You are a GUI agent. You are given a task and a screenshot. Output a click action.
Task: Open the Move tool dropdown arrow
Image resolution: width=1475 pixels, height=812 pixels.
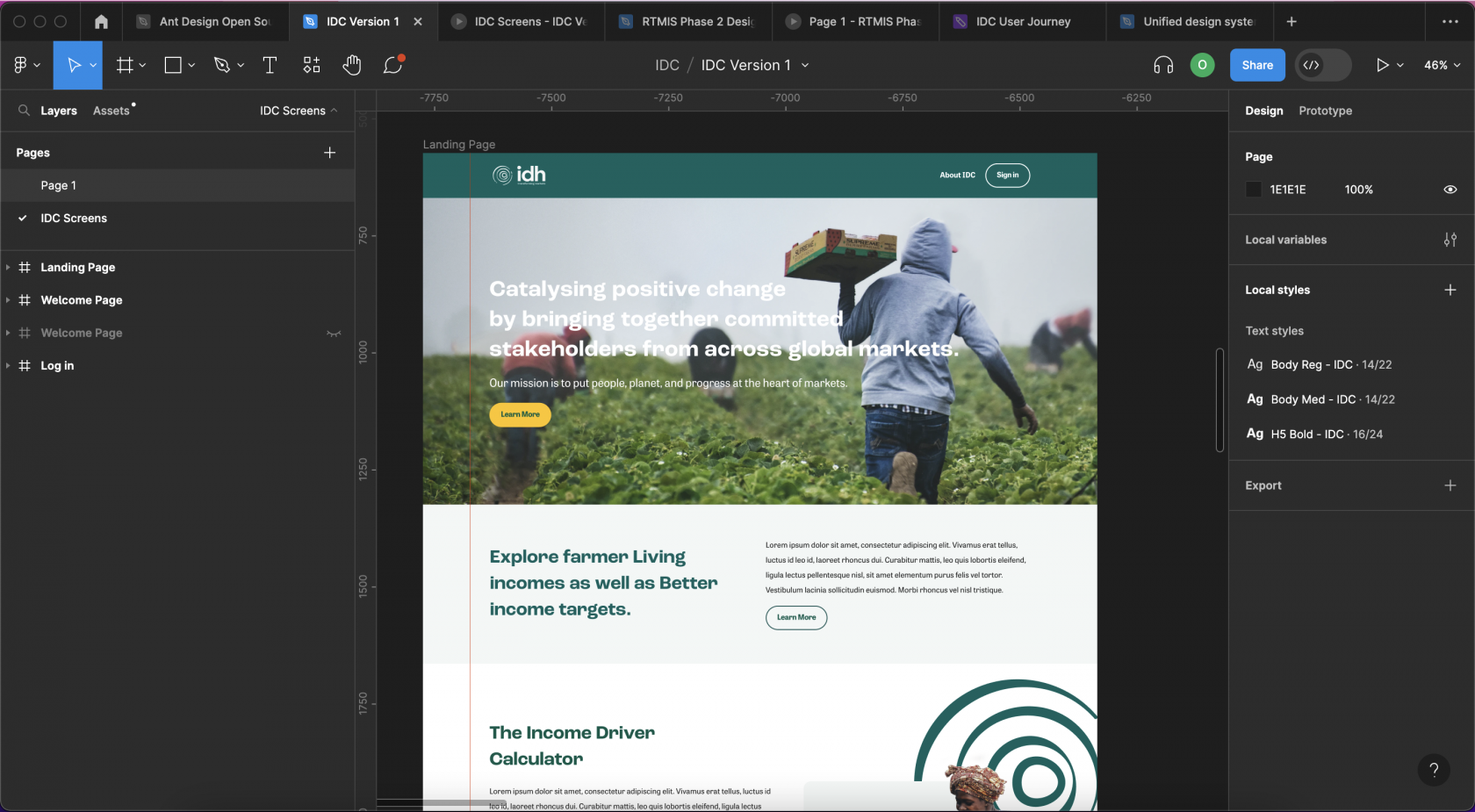pyautogui.click(x=93, y=66)
